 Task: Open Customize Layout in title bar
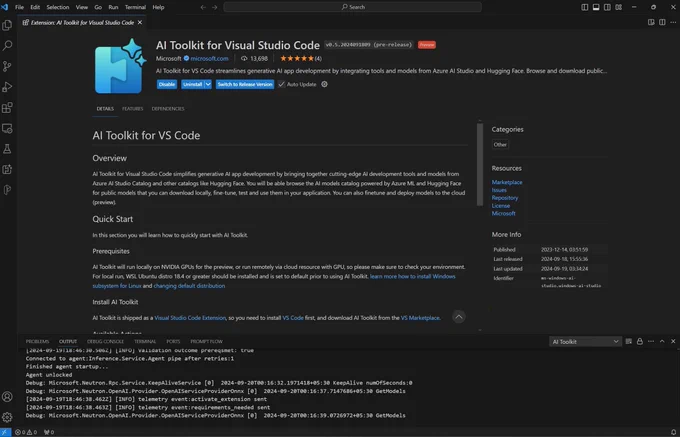coord(619,7)
